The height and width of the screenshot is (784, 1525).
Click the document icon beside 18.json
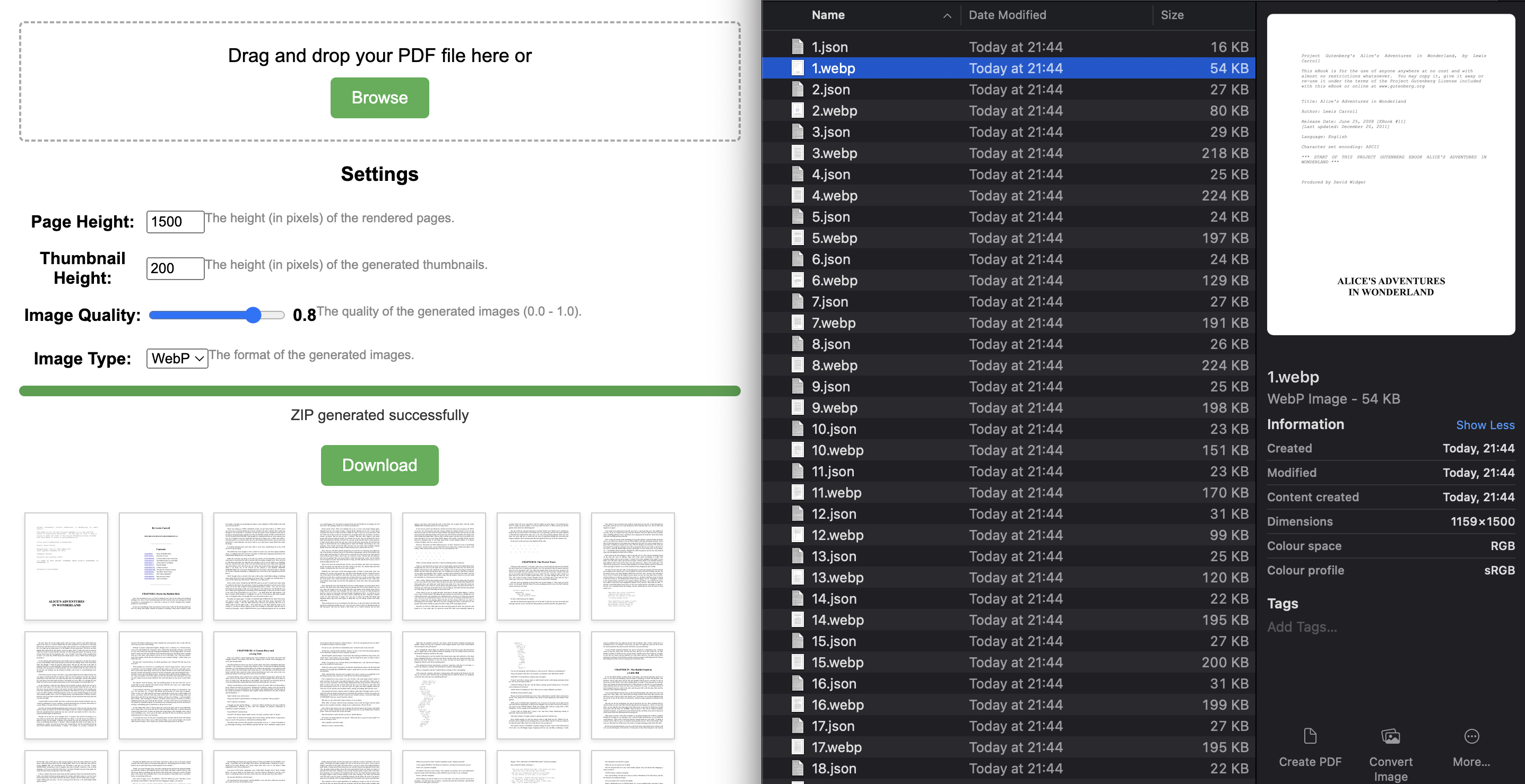pos(797,768)
